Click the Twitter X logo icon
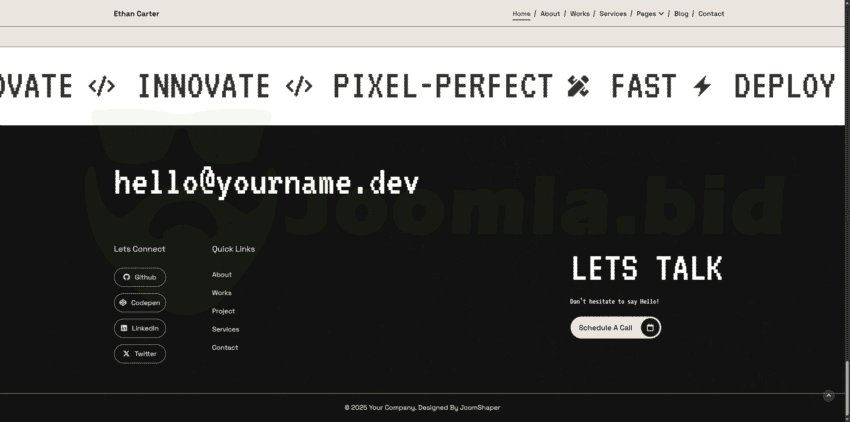The image size is (850, 422). tap(126, 354)
